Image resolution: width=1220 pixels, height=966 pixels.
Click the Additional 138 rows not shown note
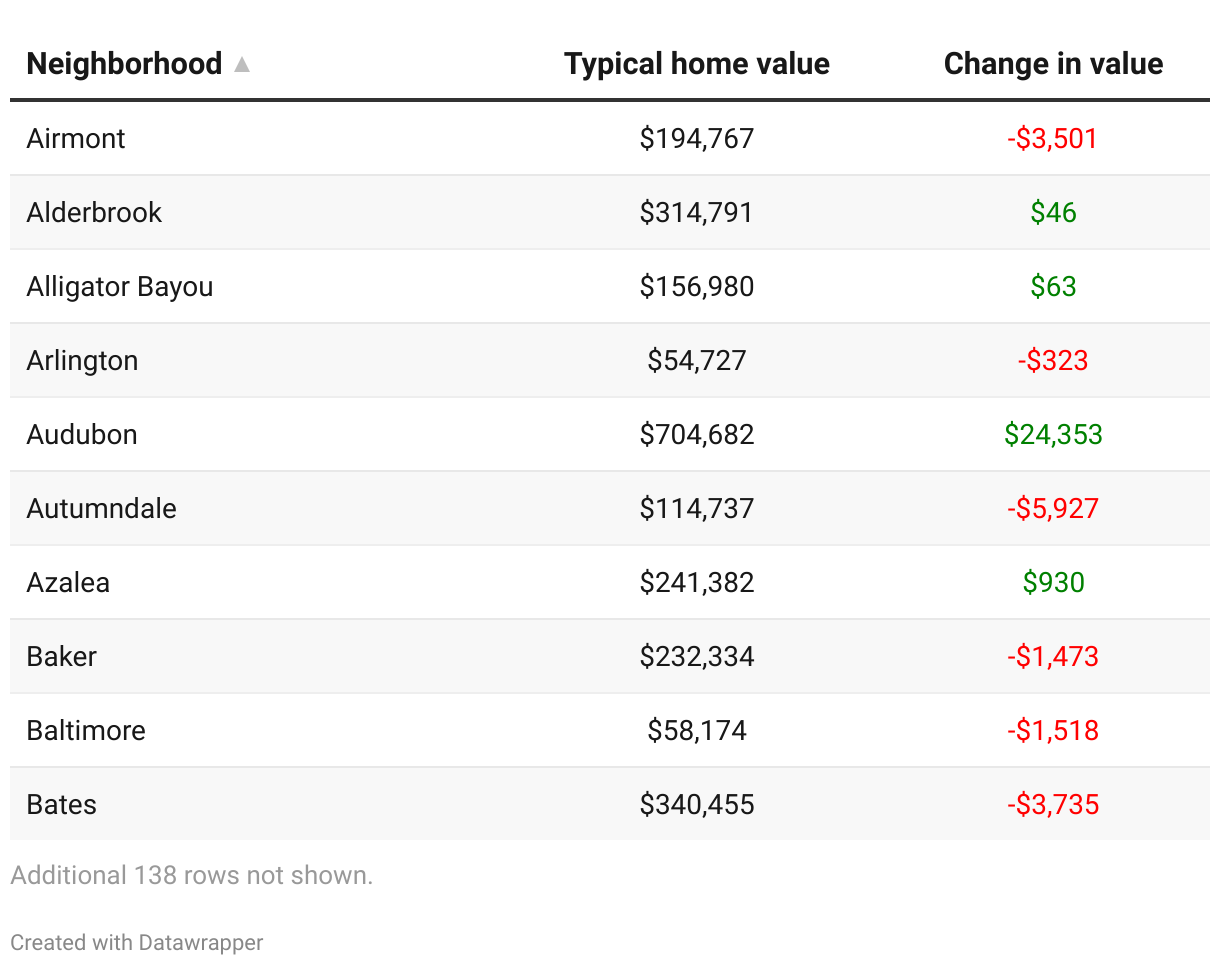click(x=191, y=875)
